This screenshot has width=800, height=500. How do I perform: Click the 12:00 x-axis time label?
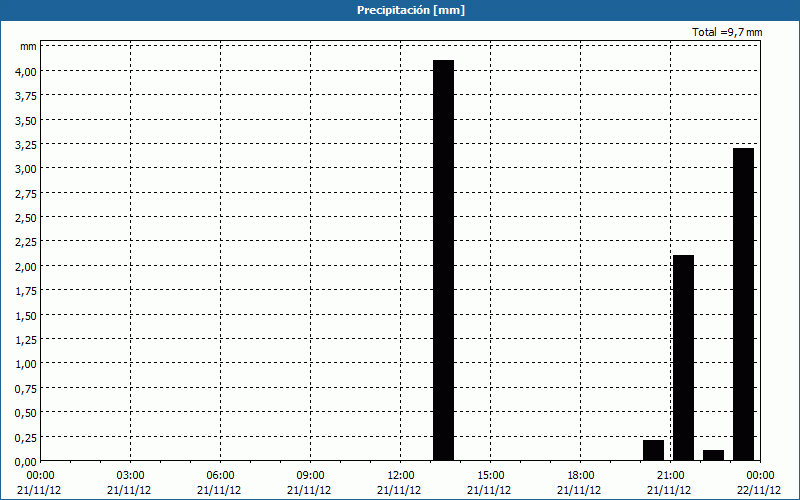tap(401, 476)
